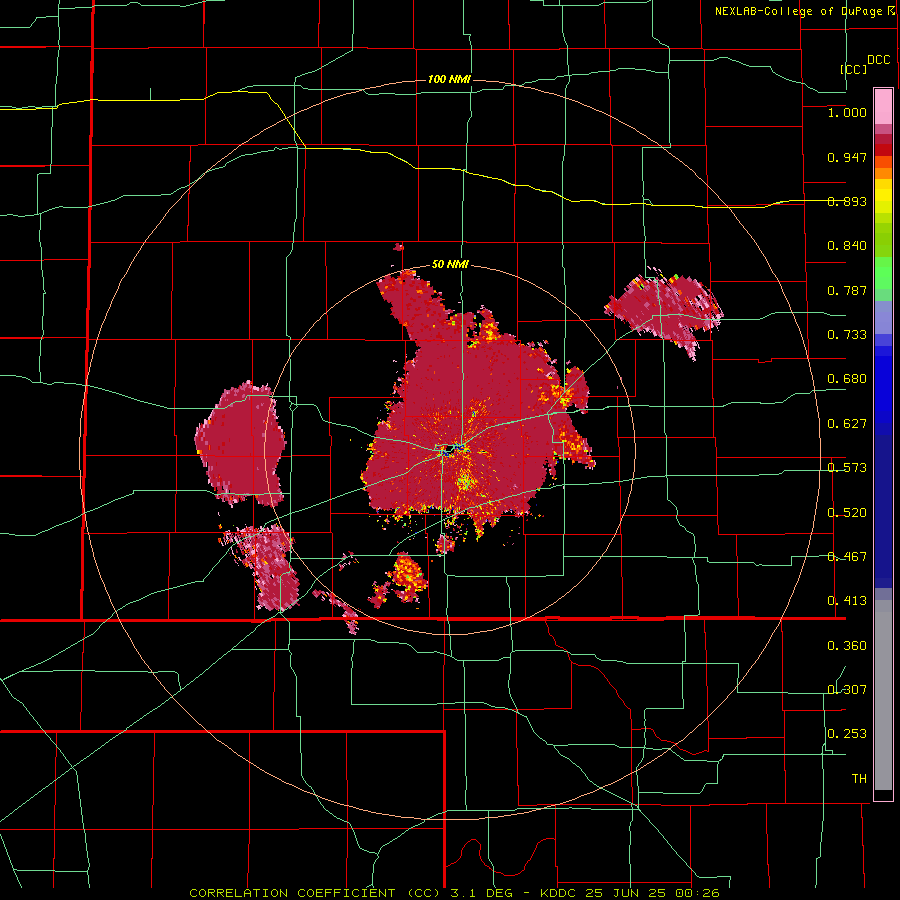Select the 0.573 scale value

point(847,468)
